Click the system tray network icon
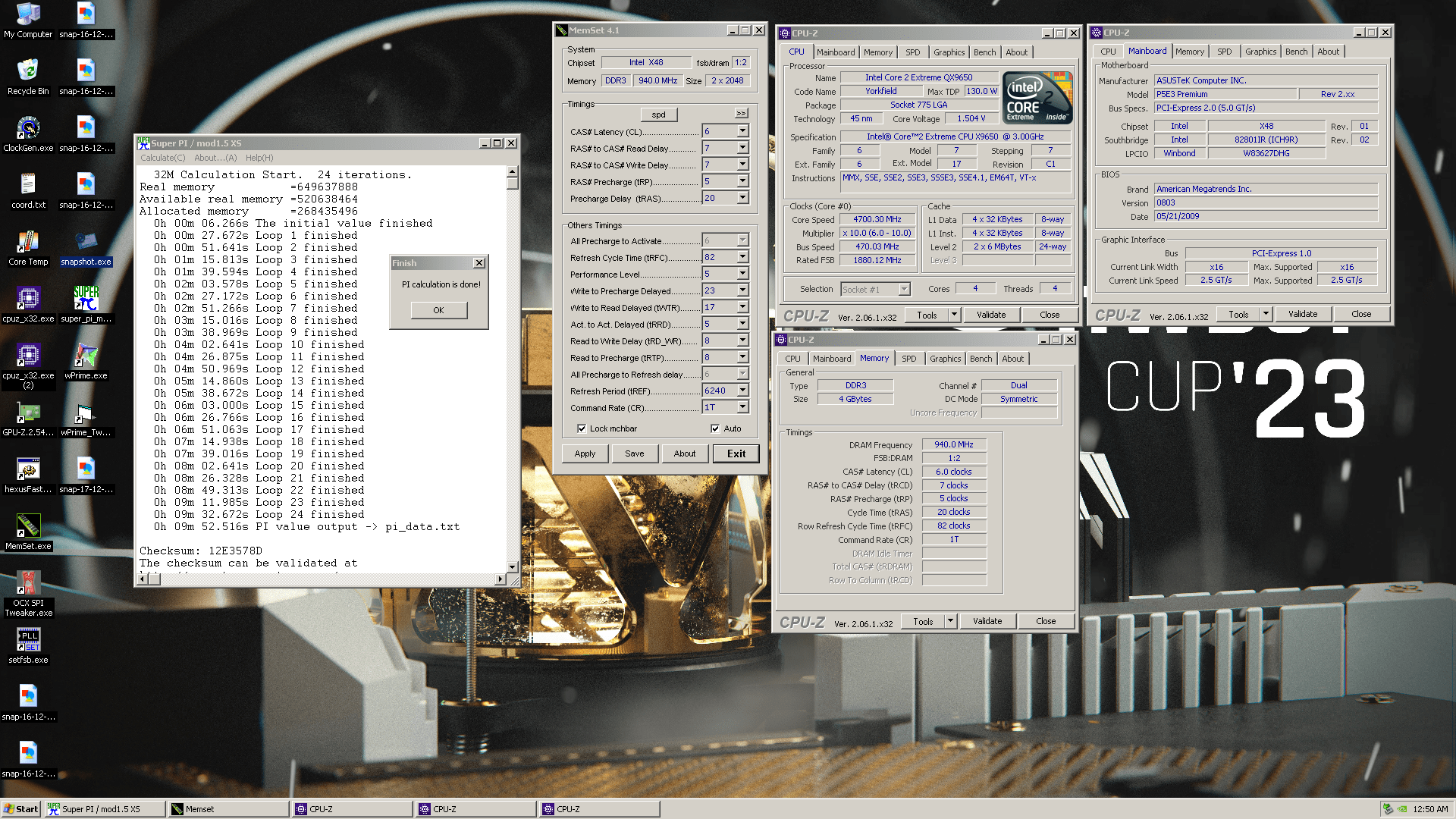The image size is (1456, 819). pos(1388,809)
